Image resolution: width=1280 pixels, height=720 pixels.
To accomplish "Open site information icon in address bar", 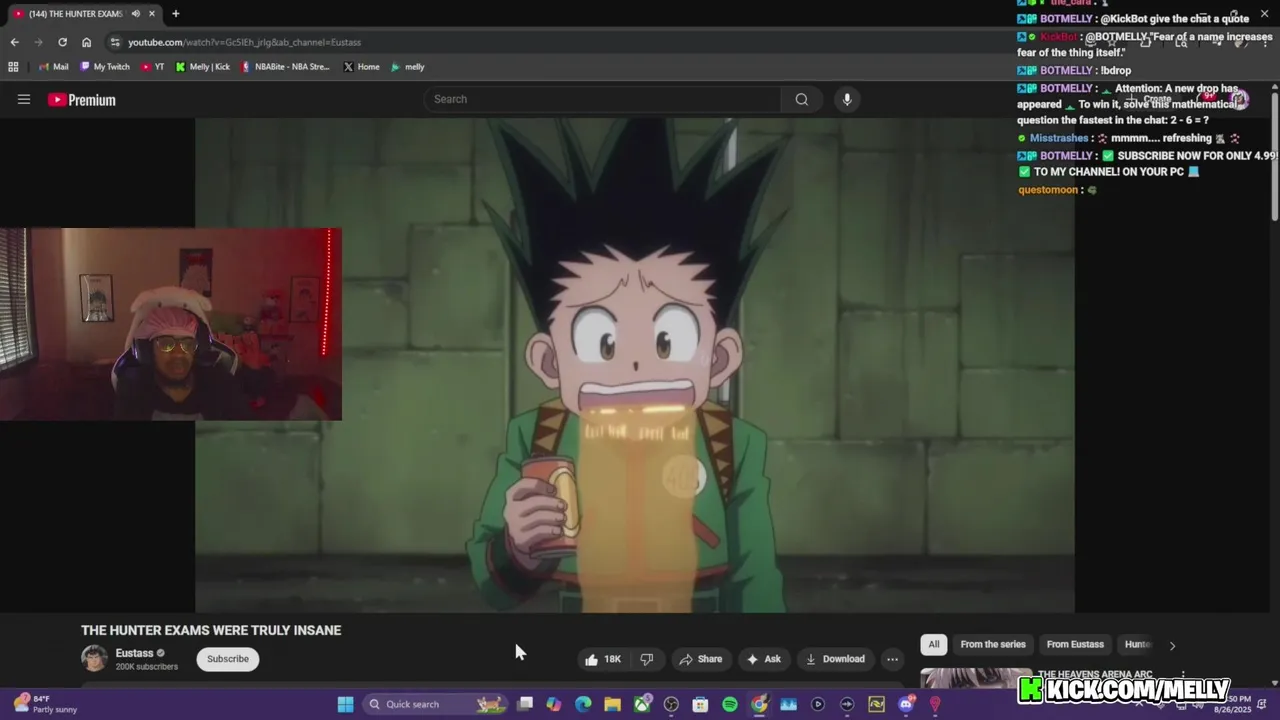I will click(x=115, y=42).
